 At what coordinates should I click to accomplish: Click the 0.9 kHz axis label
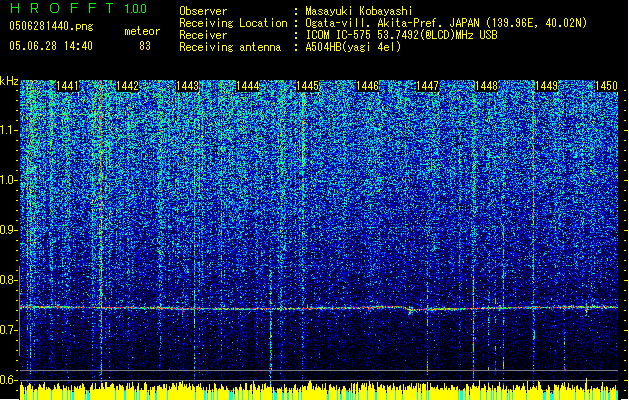point(8,230)
